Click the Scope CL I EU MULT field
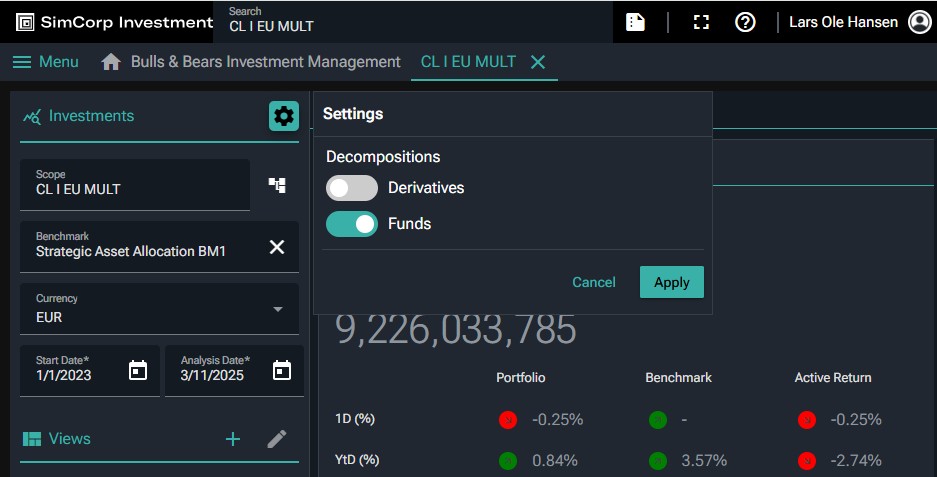 [135, 185]
